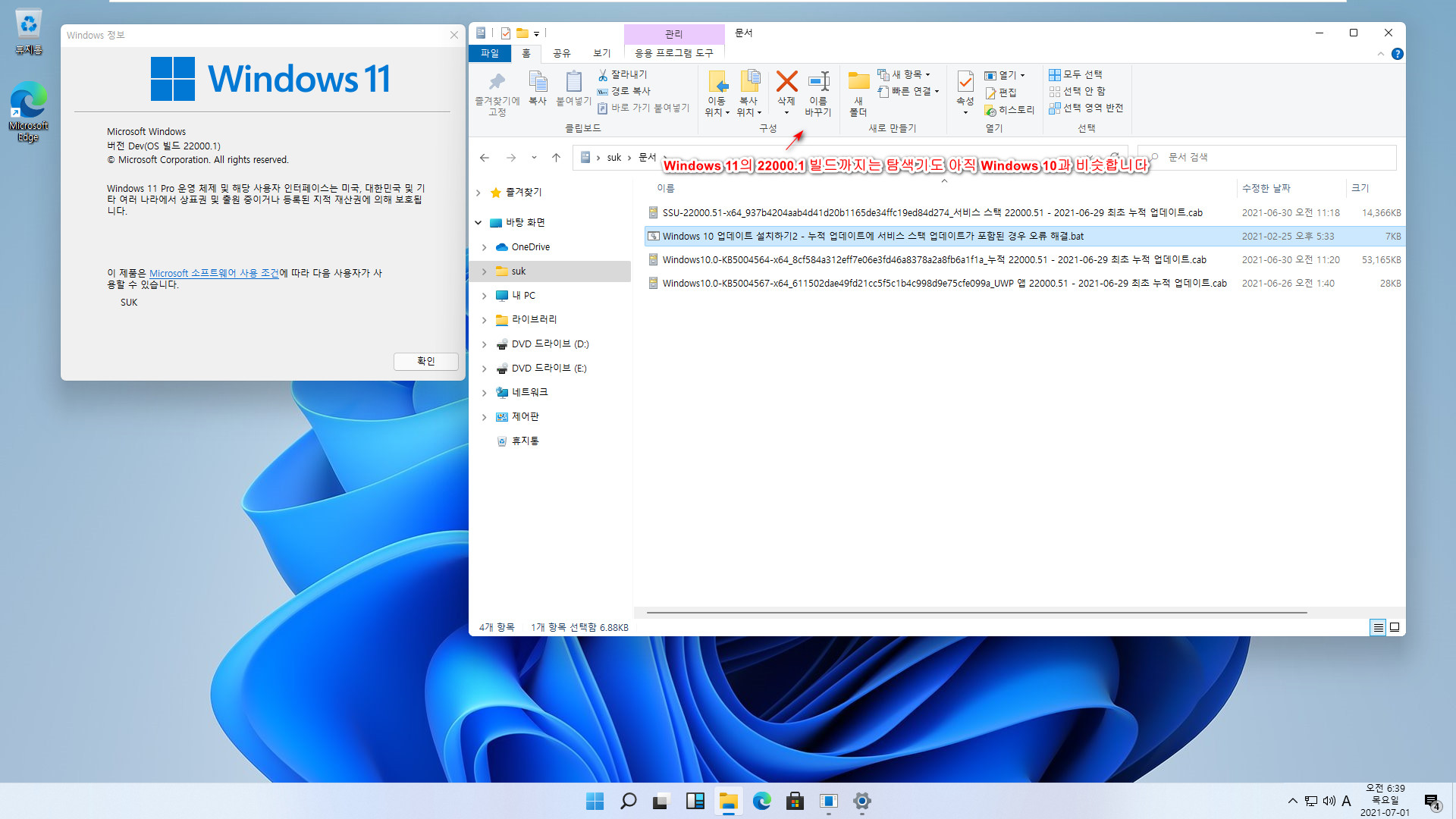Open Microsoft Edge desktop shortcut

pos(28,111)
